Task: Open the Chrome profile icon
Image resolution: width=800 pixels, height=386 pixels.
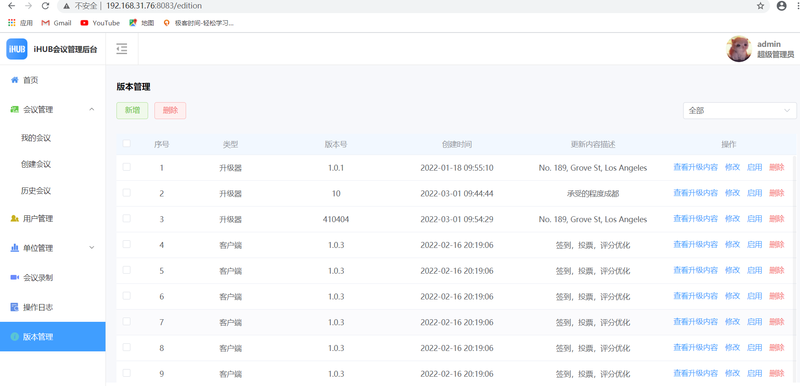Action: [782, 6]
